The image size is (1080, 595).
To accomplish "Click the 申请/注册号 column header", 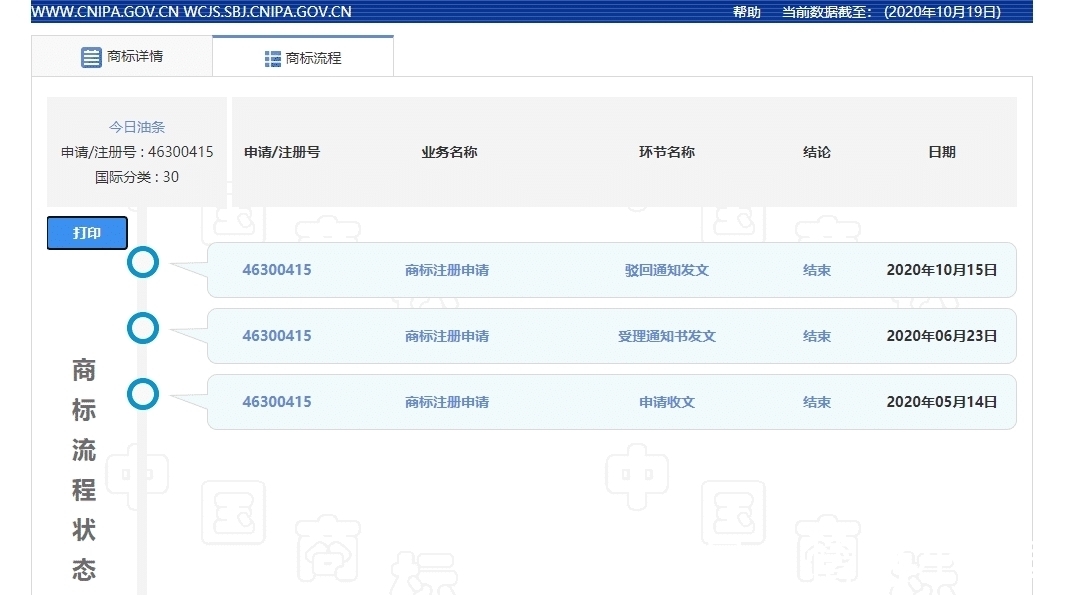I will click(282, 152).
